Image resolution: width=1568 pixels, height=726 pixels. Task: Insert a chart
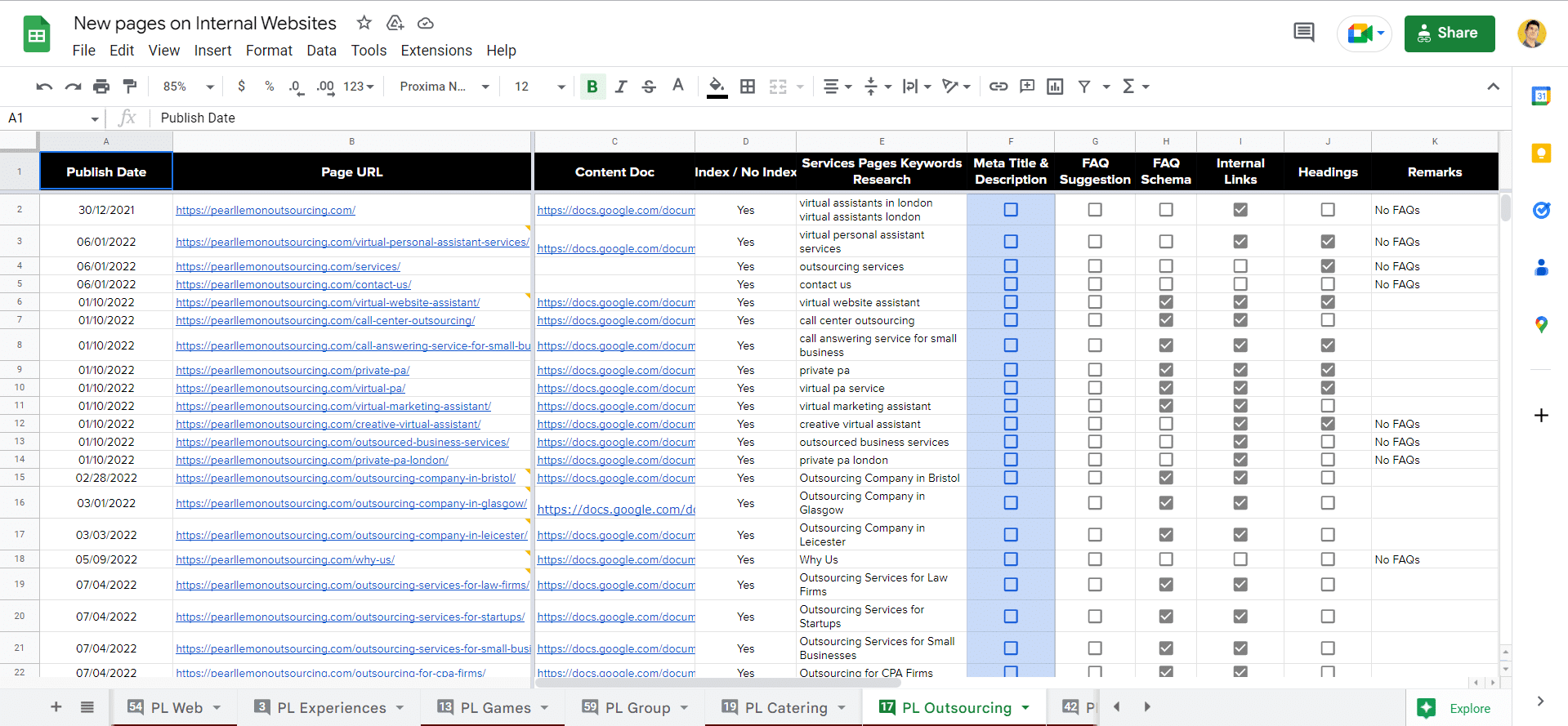1055,87
